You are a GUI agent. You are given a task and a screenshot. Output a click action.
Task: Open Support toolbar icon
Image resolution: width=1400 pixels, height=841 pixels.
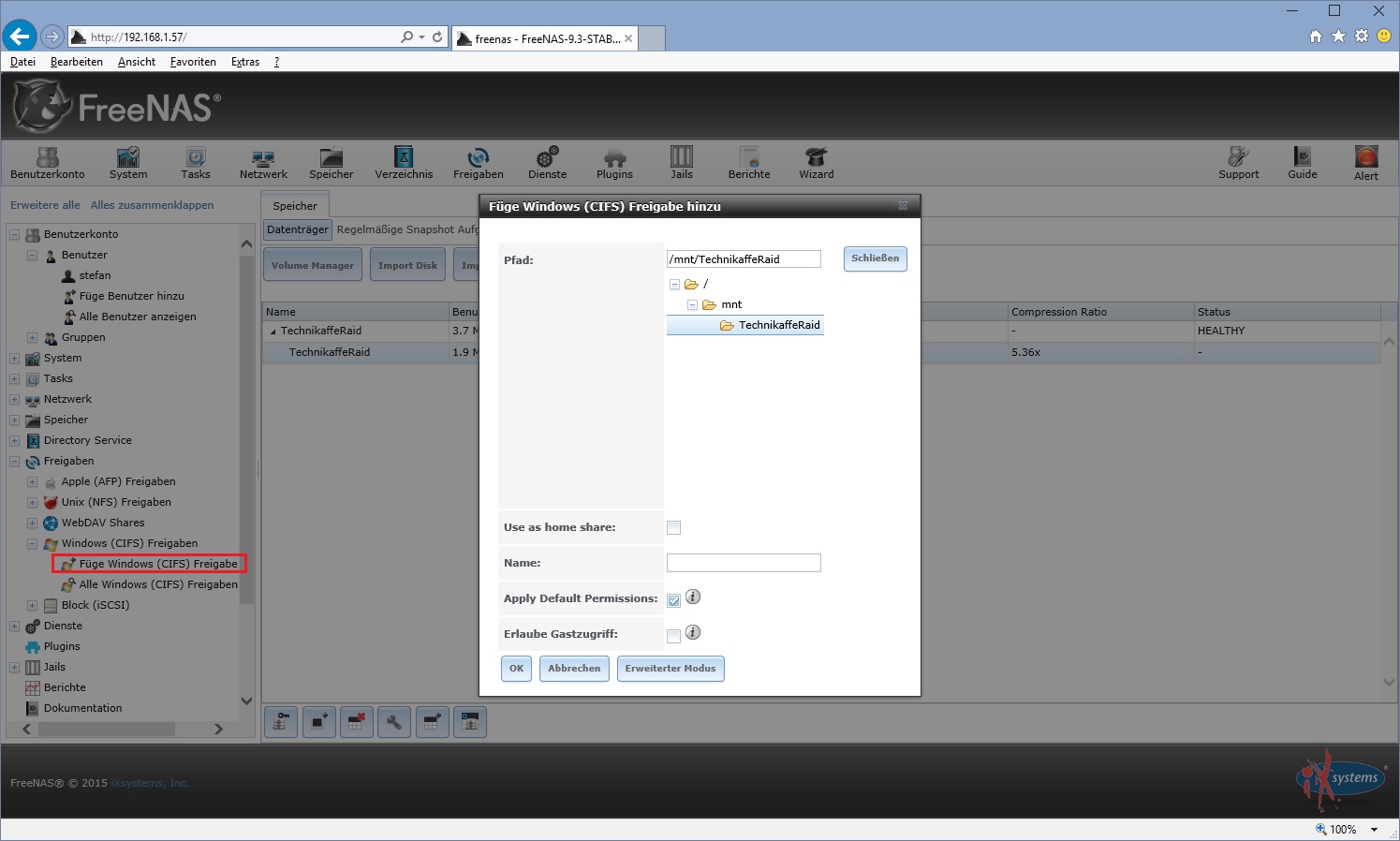(x=1239, y=162)
